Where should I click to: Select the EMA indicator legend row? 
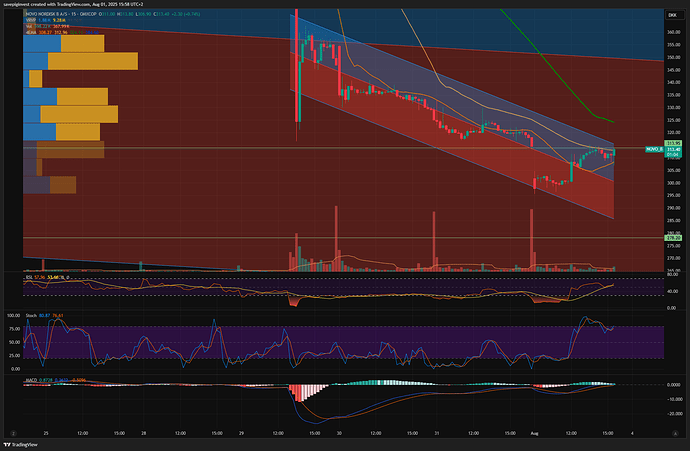point(62,33)
